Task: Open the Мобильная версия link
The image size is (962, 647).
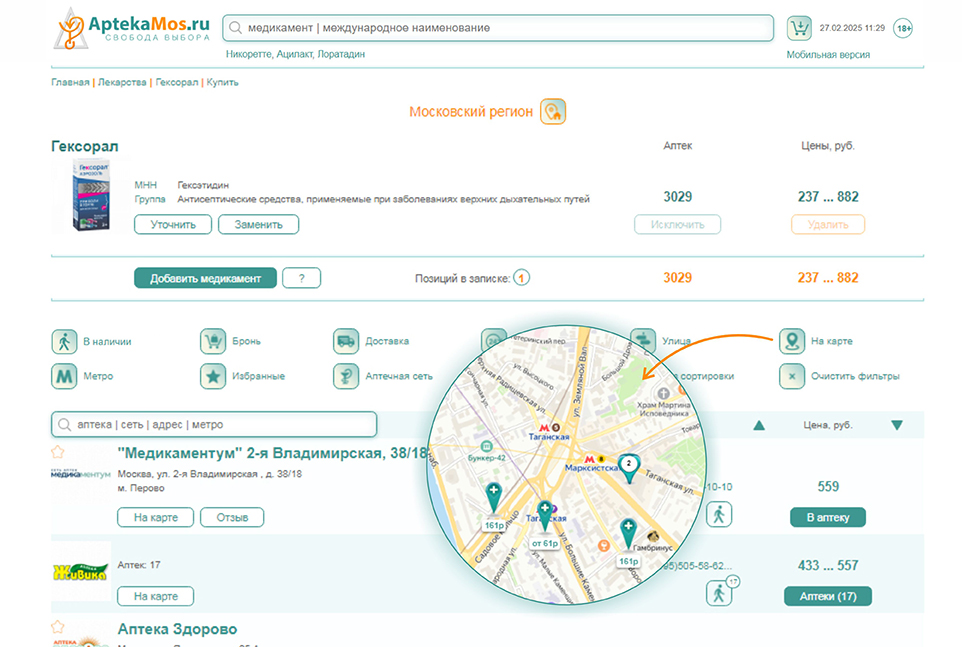Action: [x=828, y=55]
